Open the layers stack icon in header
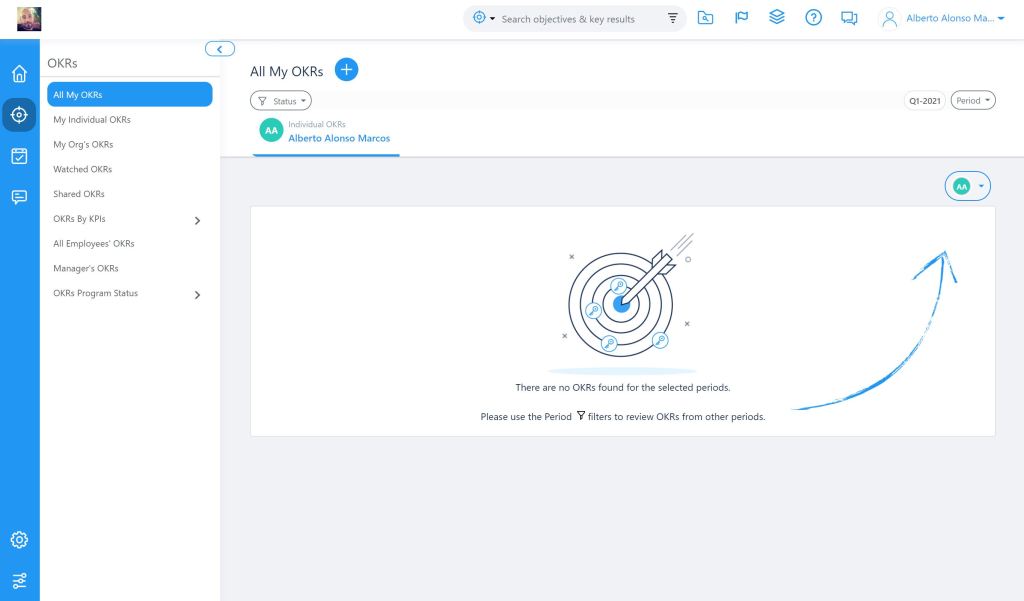 (x=777, y=18)
